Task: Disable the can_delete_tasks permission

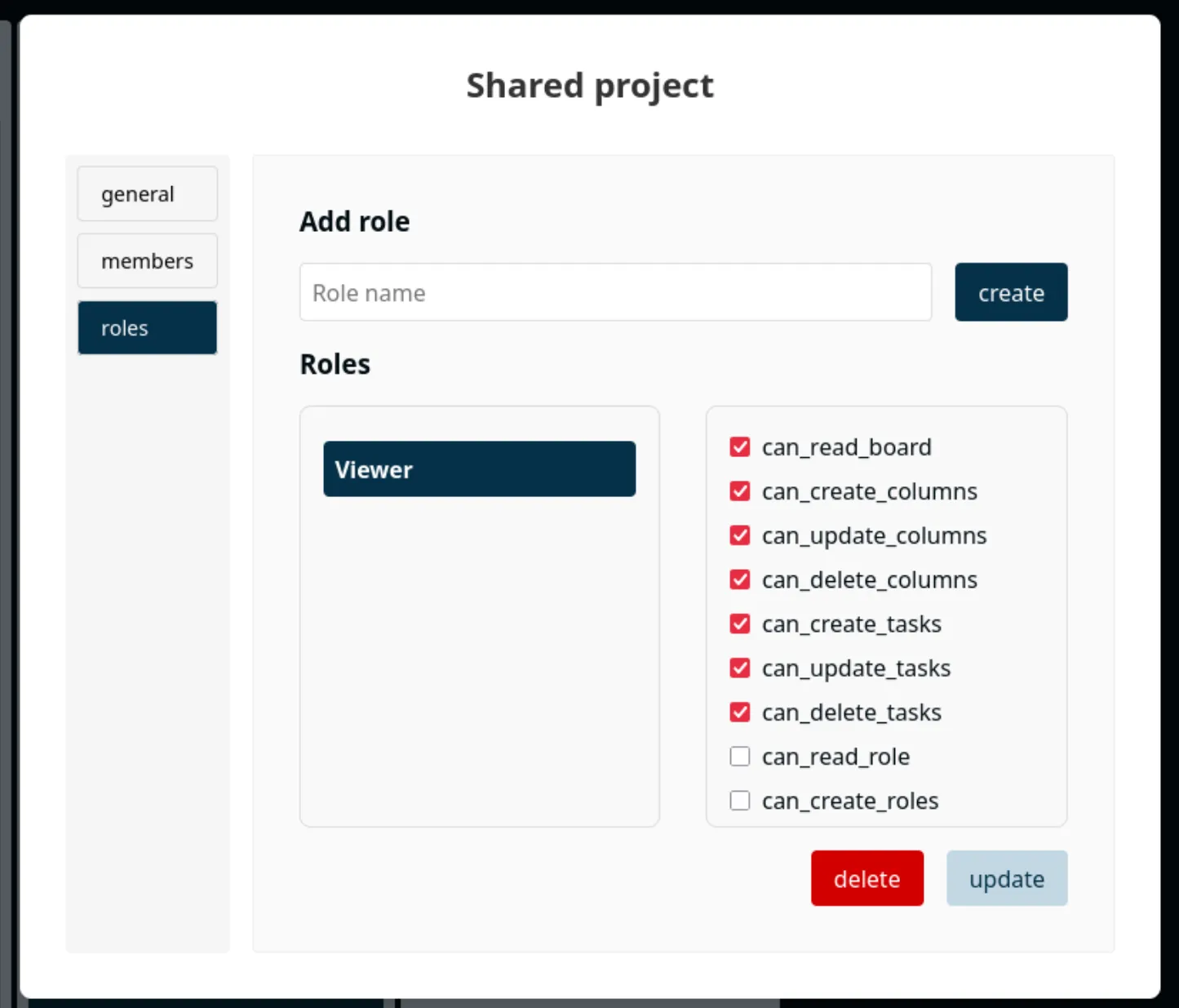Action: click(x=740, y=712)
